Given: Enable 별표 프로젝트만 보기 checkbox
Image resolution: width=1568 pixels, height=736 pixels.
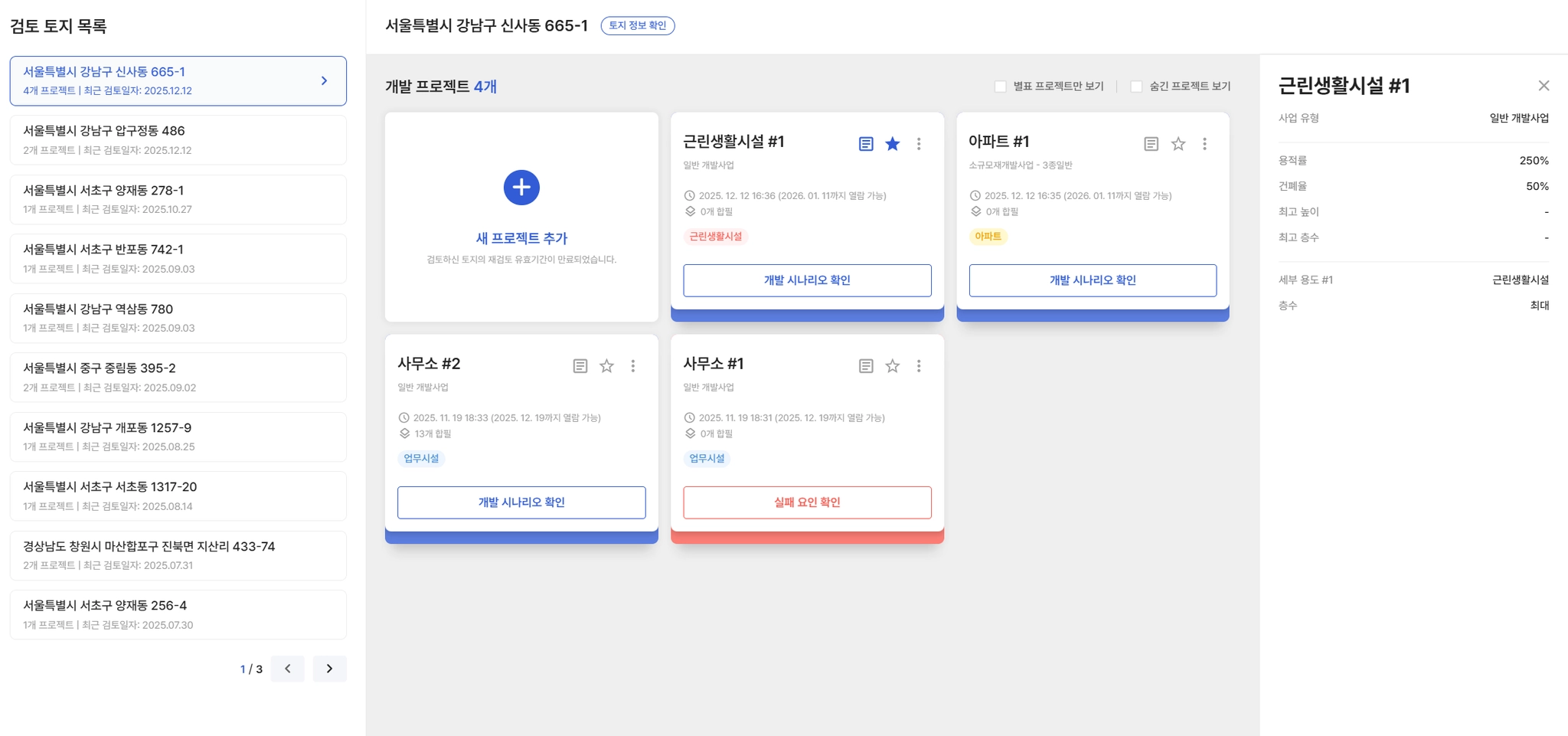Looking at the screenshot, I should [x=1001, y=87].
